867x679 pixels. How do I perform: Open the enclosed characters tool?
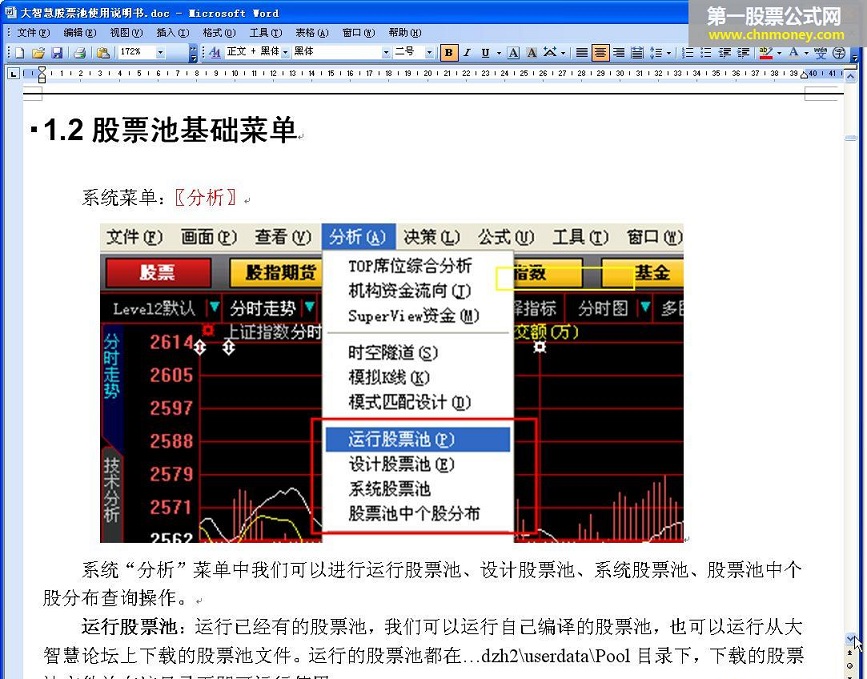pos(839,53)
